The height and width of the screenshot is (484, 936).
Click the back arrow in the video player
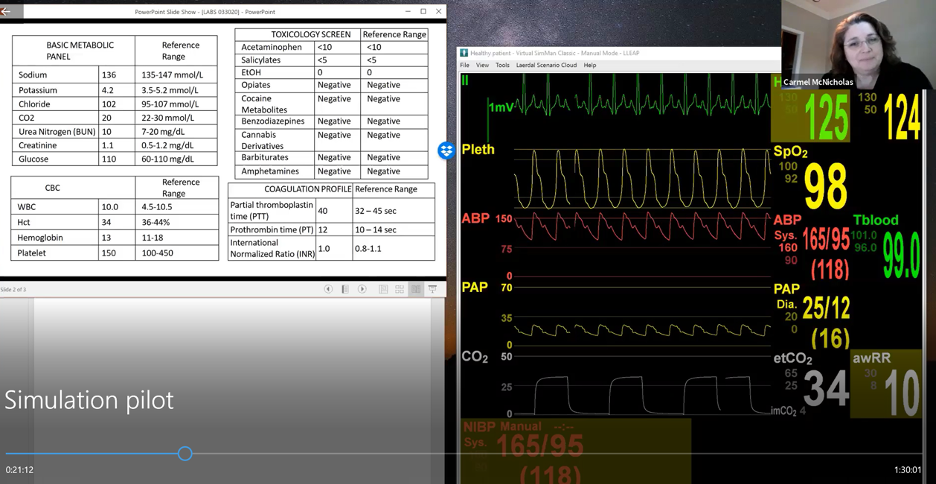click(6, 11)
